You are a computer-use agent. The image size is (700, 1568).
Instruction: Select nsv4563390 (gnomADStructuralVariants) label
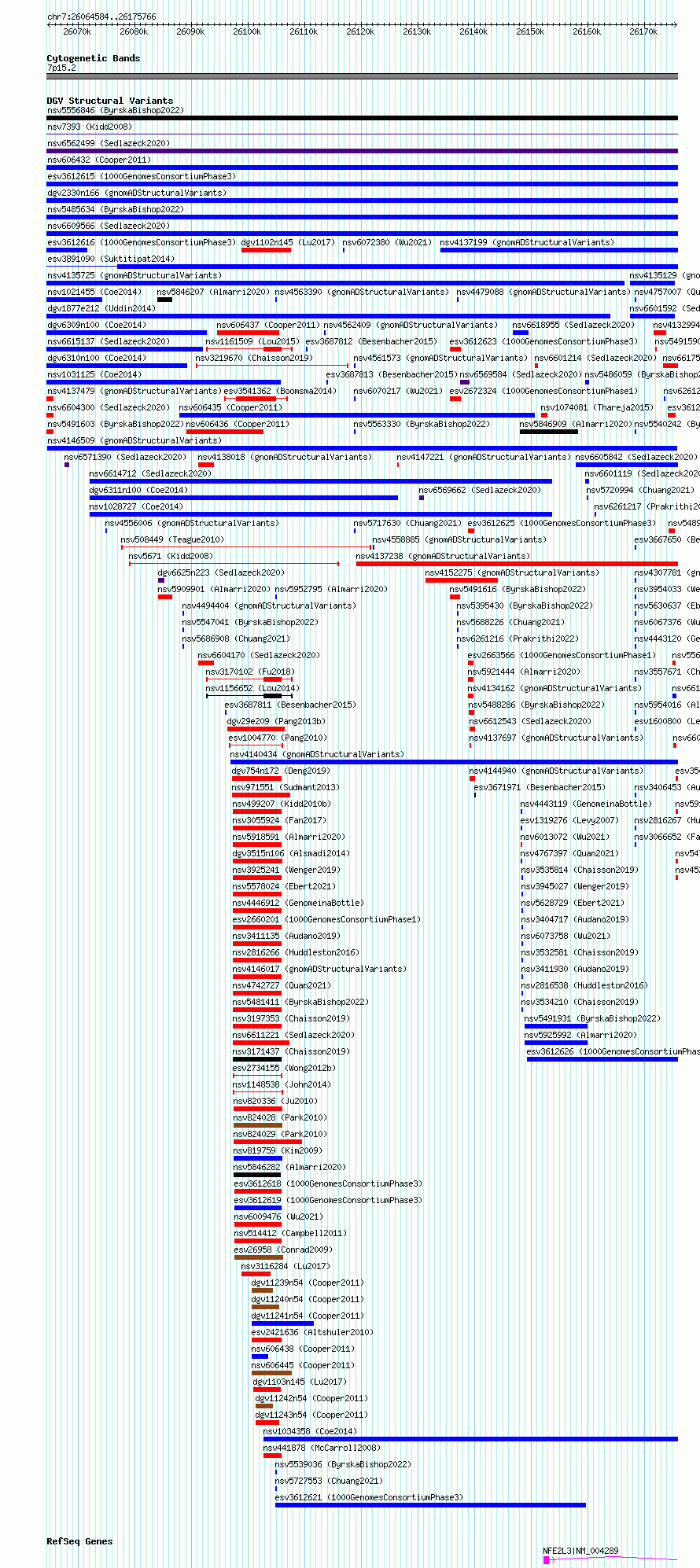tap(362, 293)
